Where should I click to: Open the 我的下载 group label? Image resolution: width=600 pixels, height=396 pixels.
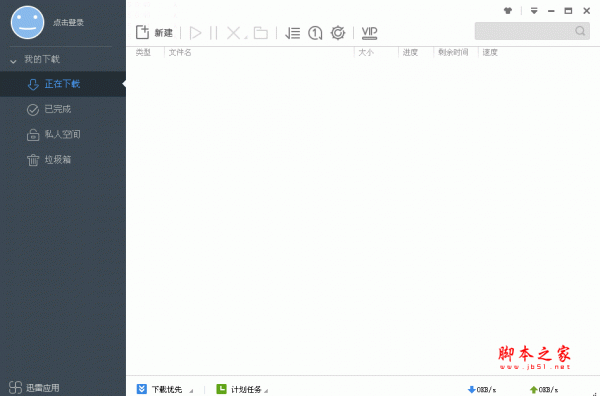point(42,59)
